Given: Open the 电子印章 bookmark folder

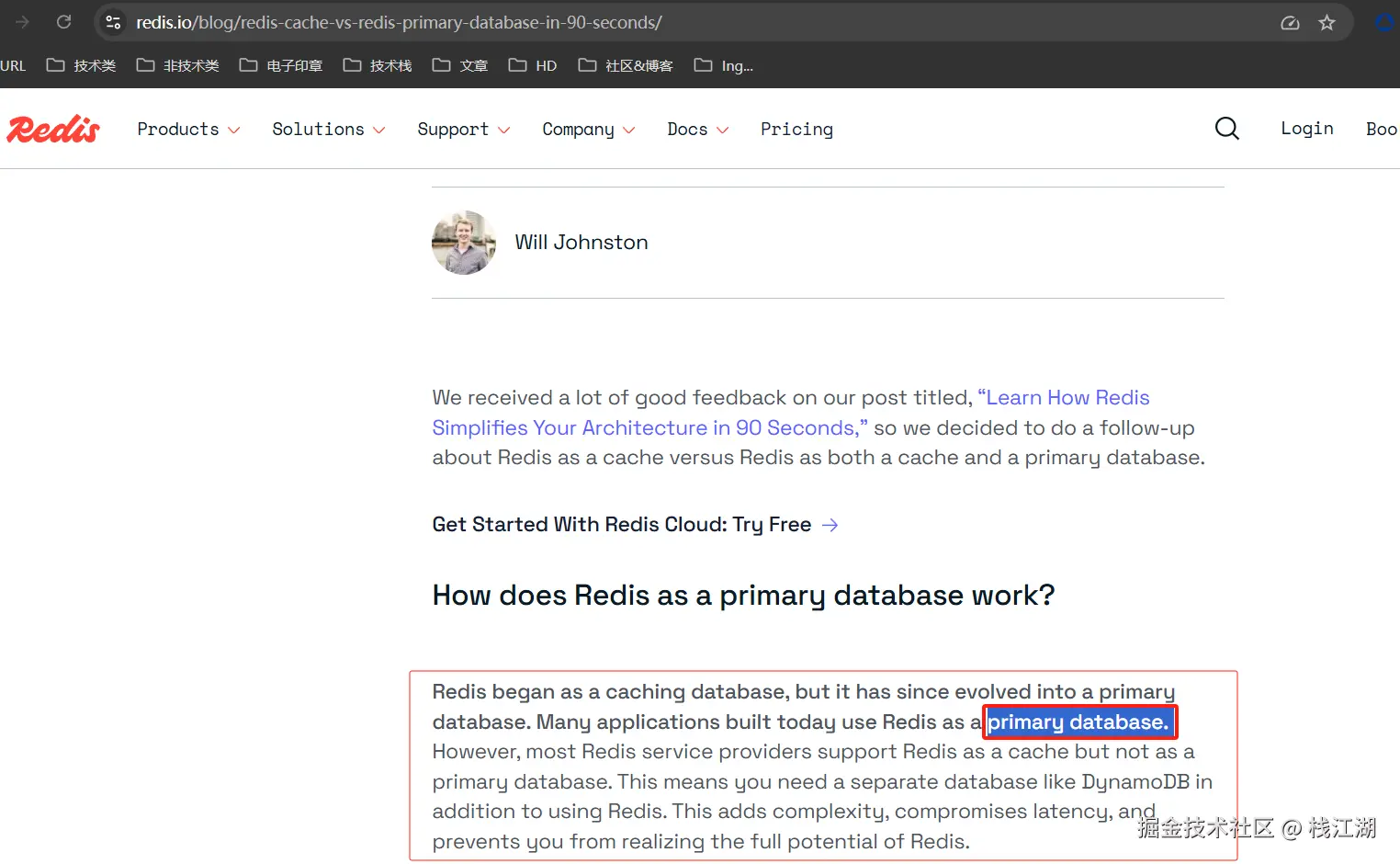Looking at the screenshot, I should [x=281, y=65].
